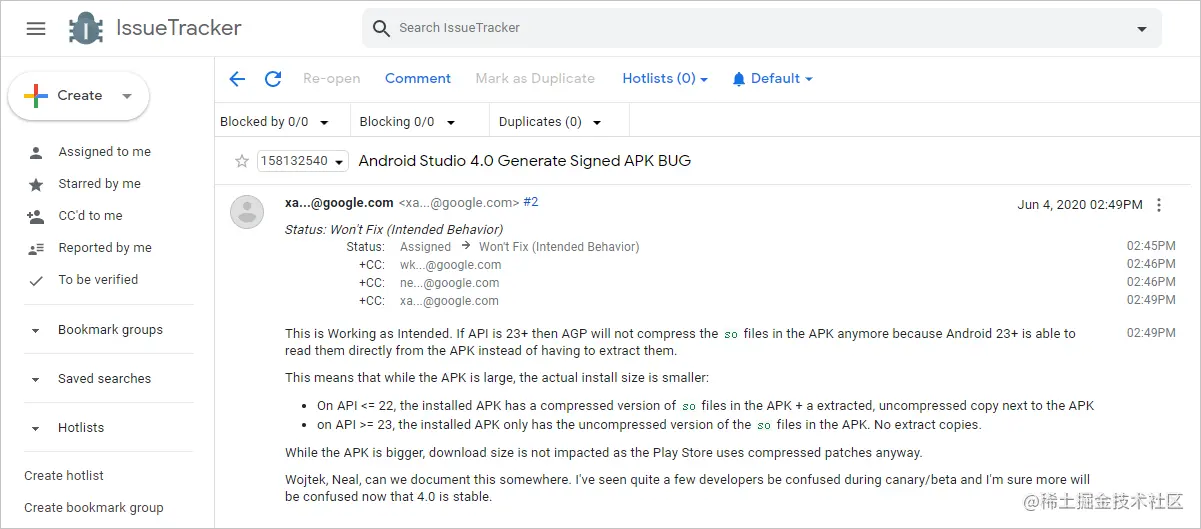Viewport: 1201px width, 529px height.
Task: Open comment link #2
Action: coord(531,202)
